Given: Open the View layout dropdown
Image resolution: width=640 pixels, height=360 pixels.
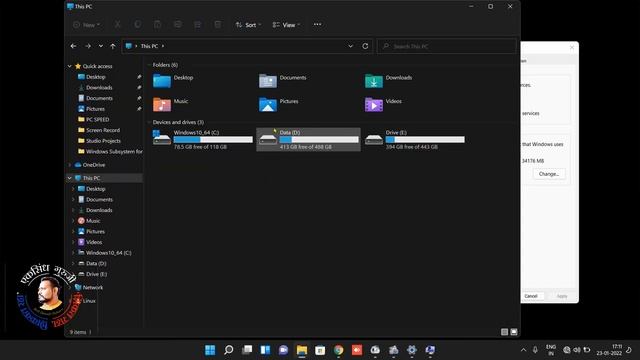Looking at the screenshot, I should pyautogui.click(x=286, y=25).
